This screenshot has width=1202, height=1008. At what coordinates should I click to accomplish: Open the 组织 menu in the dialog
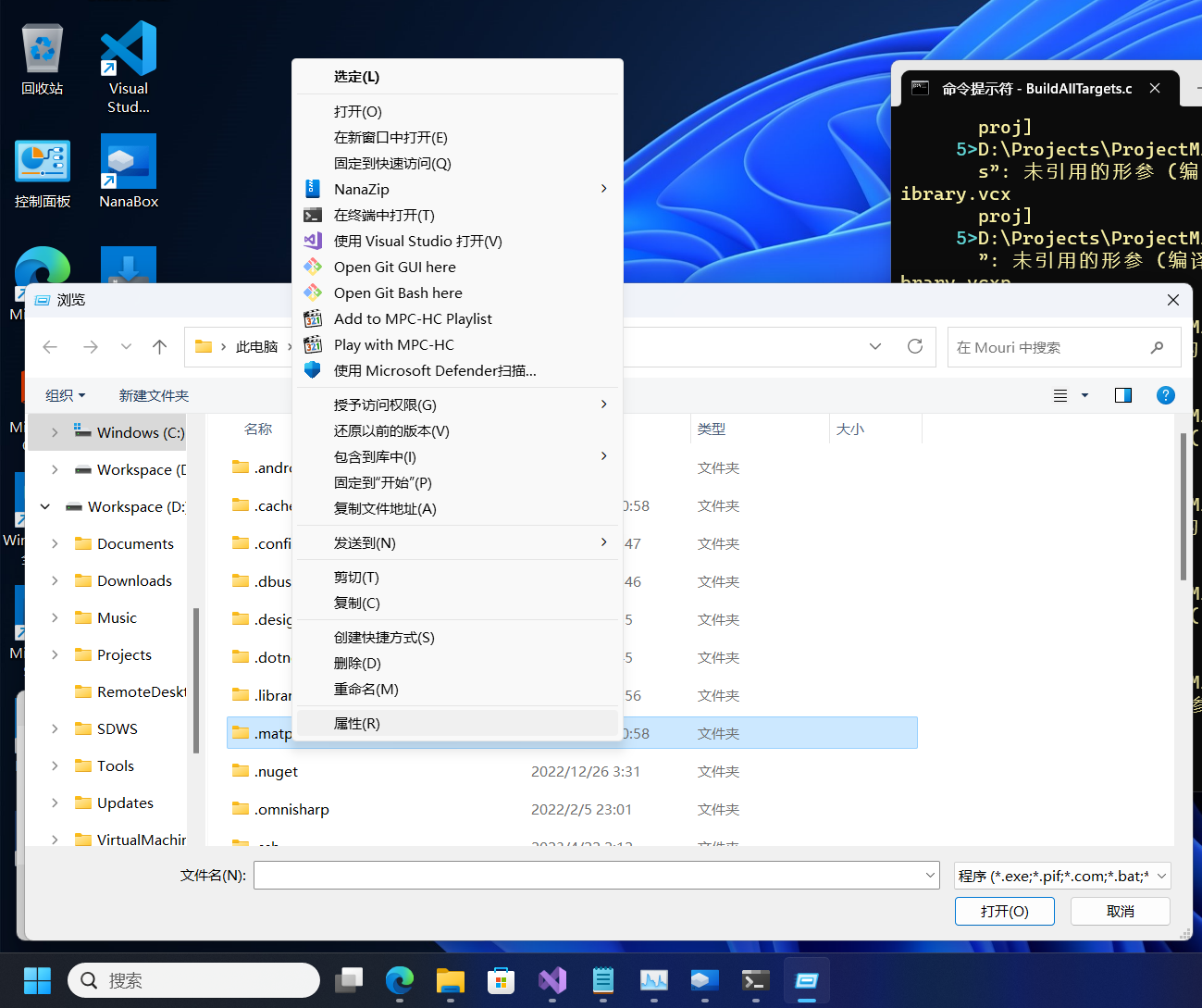coord(65,394)
